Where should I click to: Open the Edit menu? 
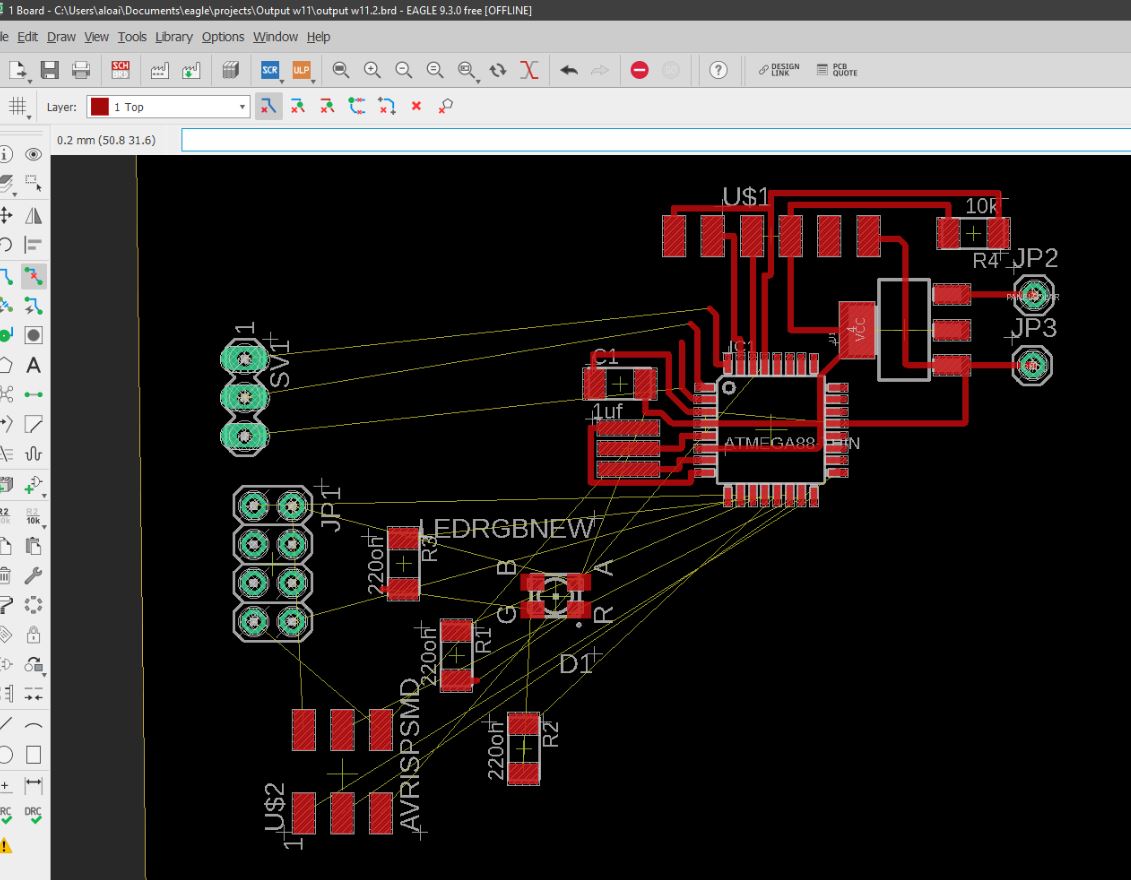tap(27, 37)
